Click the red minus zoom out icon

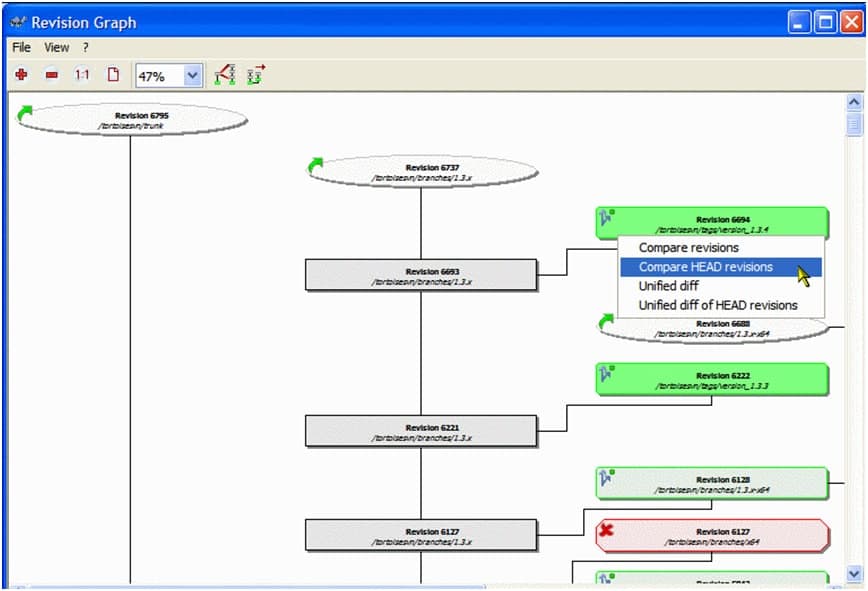point(51,75)
